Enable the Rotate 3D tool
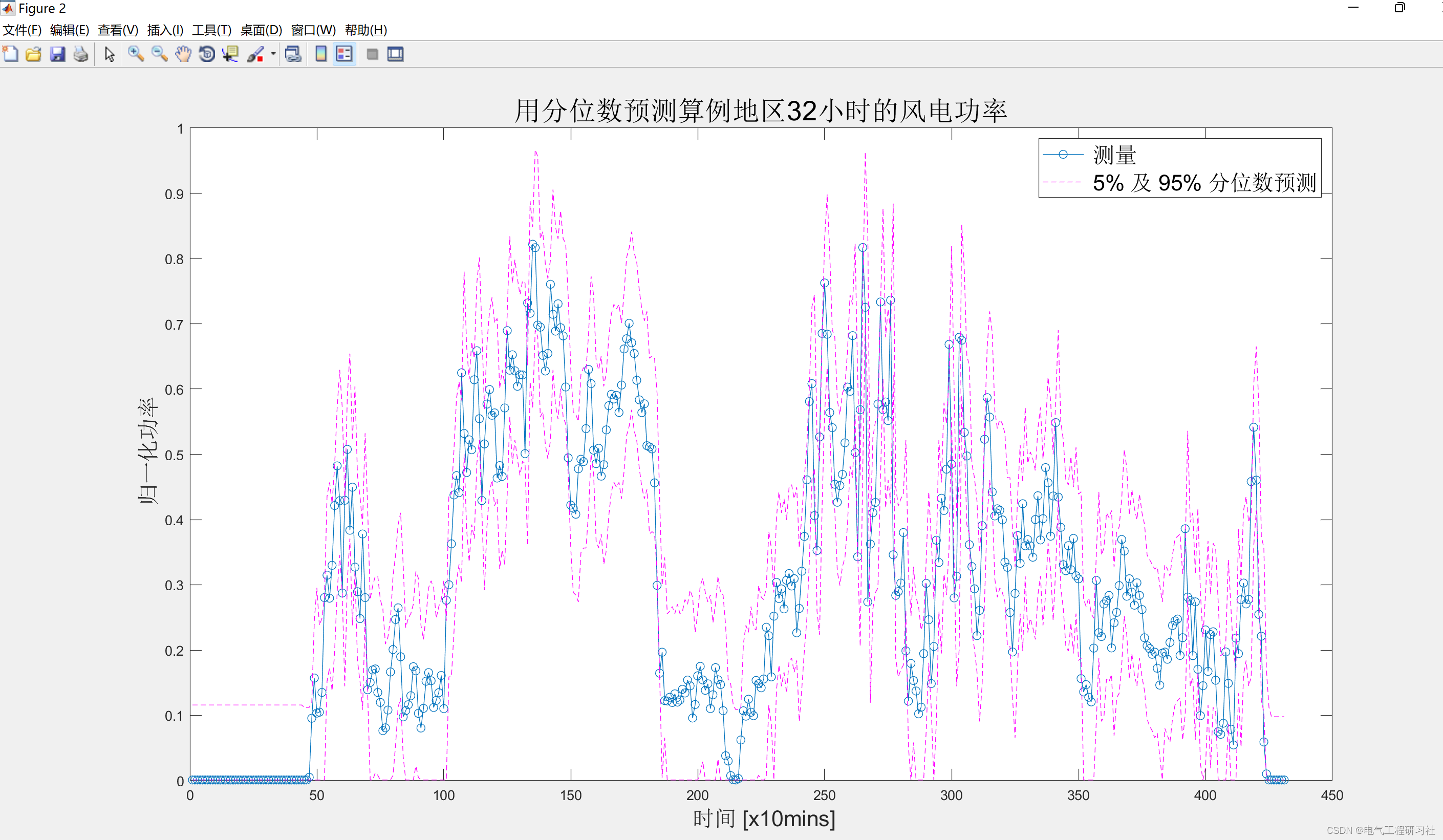Viewport: 1443px width, 840px height. pyautogui.click(x=207, y=54)
